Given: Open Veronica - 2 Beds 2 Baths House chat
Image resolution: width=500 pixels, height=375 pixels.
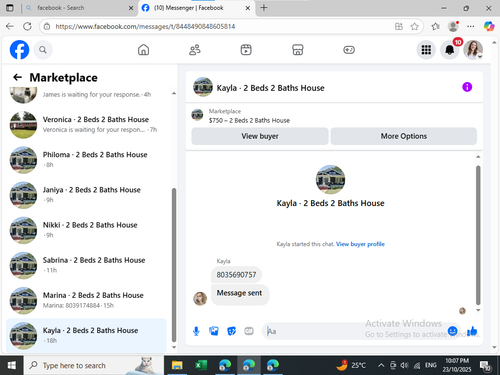Looking at the screenshot, I should pyautogui.click(x=86, y=125).
